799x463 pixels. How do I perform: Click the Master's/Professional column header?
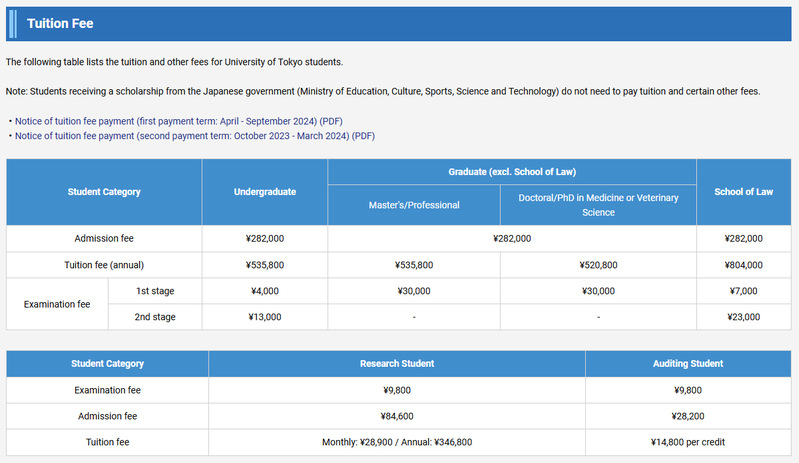coord(414,205)
